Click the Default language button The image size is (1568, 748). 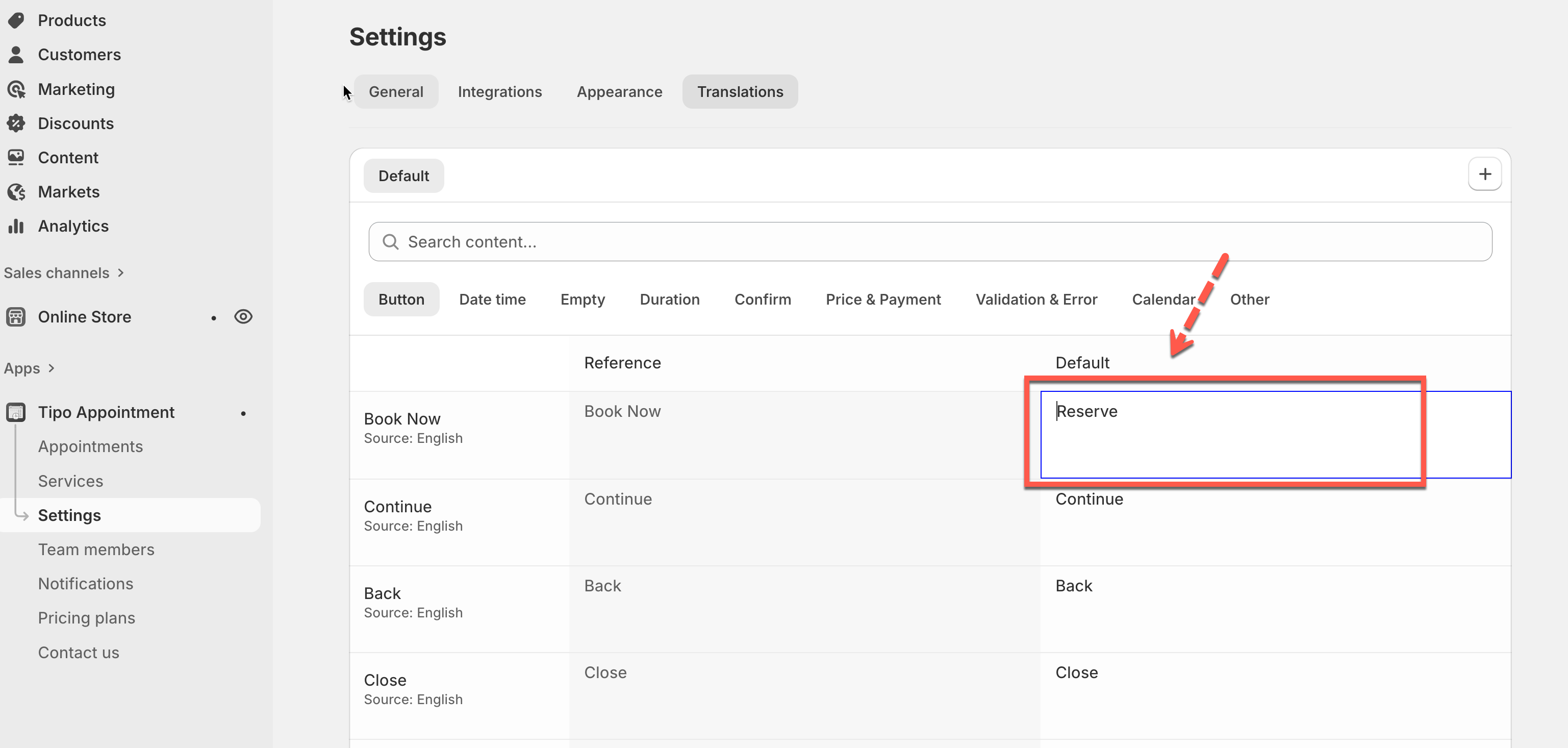click(x=403, y=176)
